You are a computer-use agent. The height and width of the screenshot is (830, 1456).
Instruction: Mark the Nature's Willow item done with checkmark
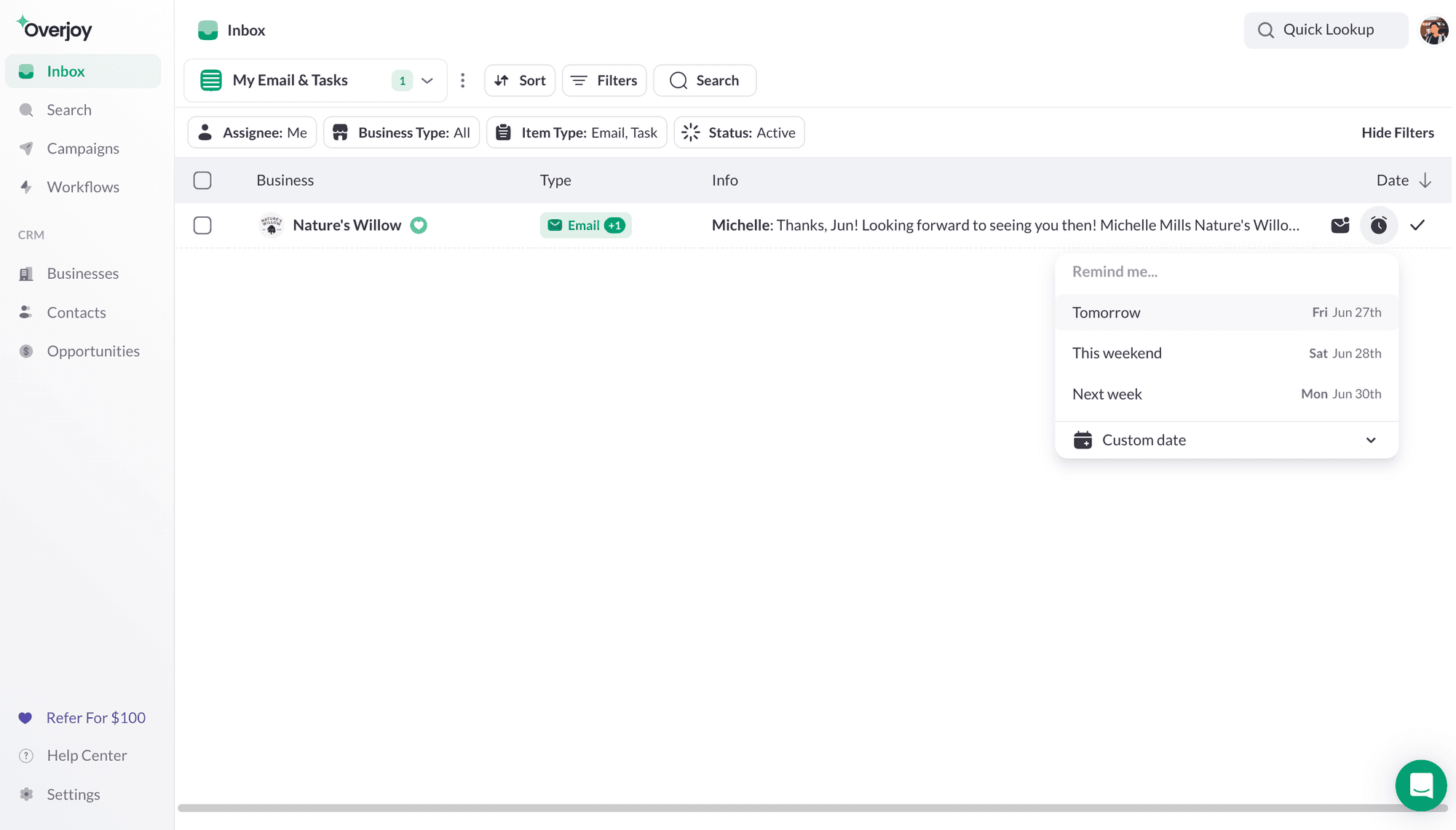pyautogui.click(x=1417, y=225)
